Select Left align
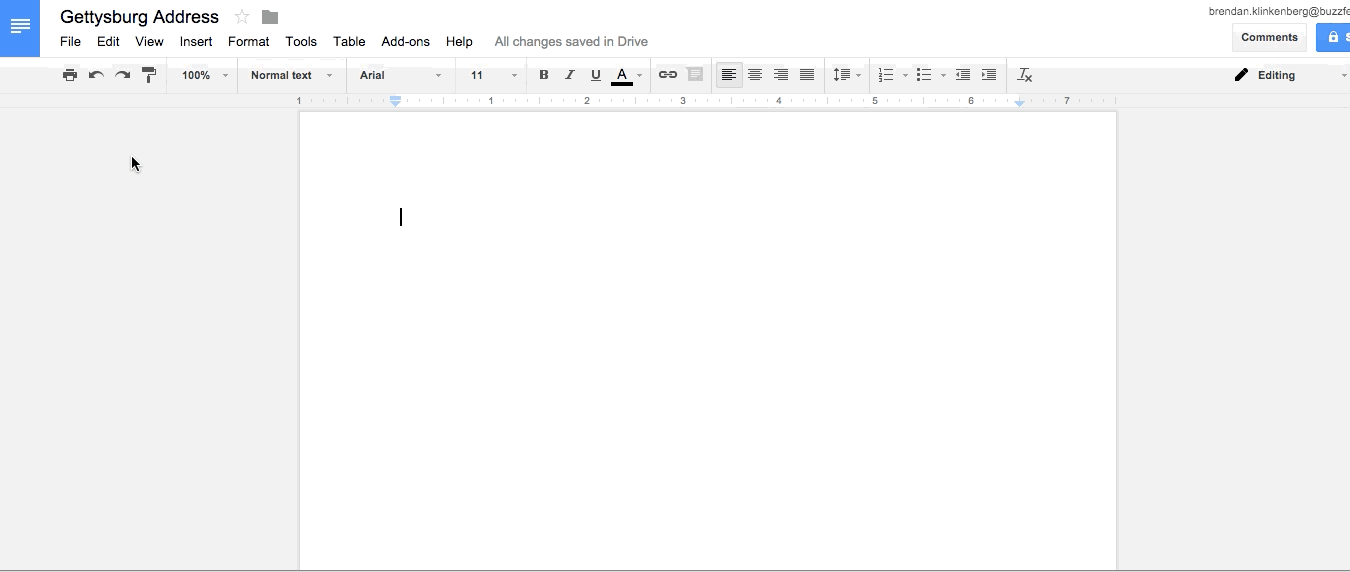Viewport: 1350px width, 572px height. tap(729, 75)
